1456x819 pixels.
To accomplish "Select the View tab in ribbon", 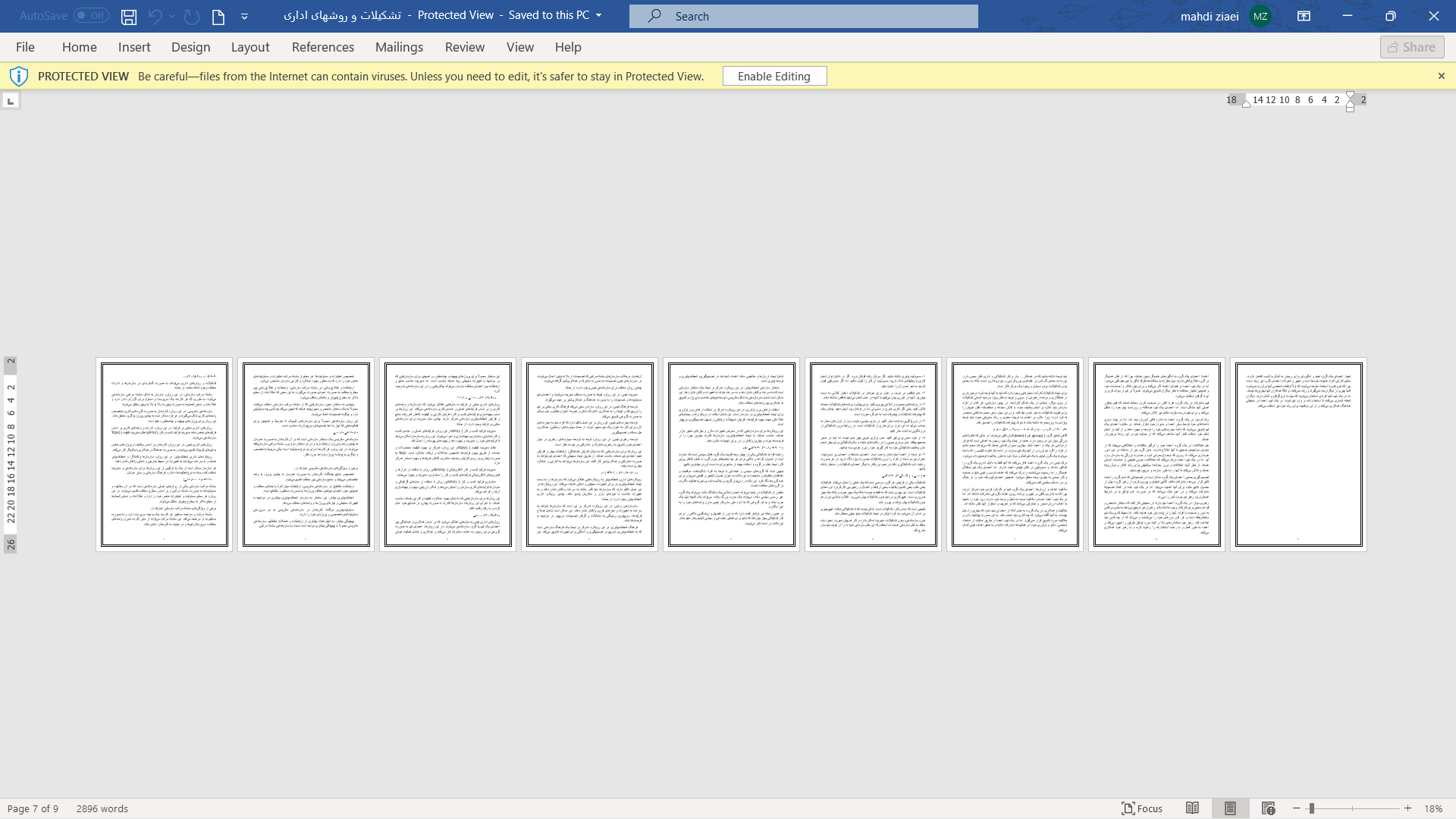I will coord(520,46).
